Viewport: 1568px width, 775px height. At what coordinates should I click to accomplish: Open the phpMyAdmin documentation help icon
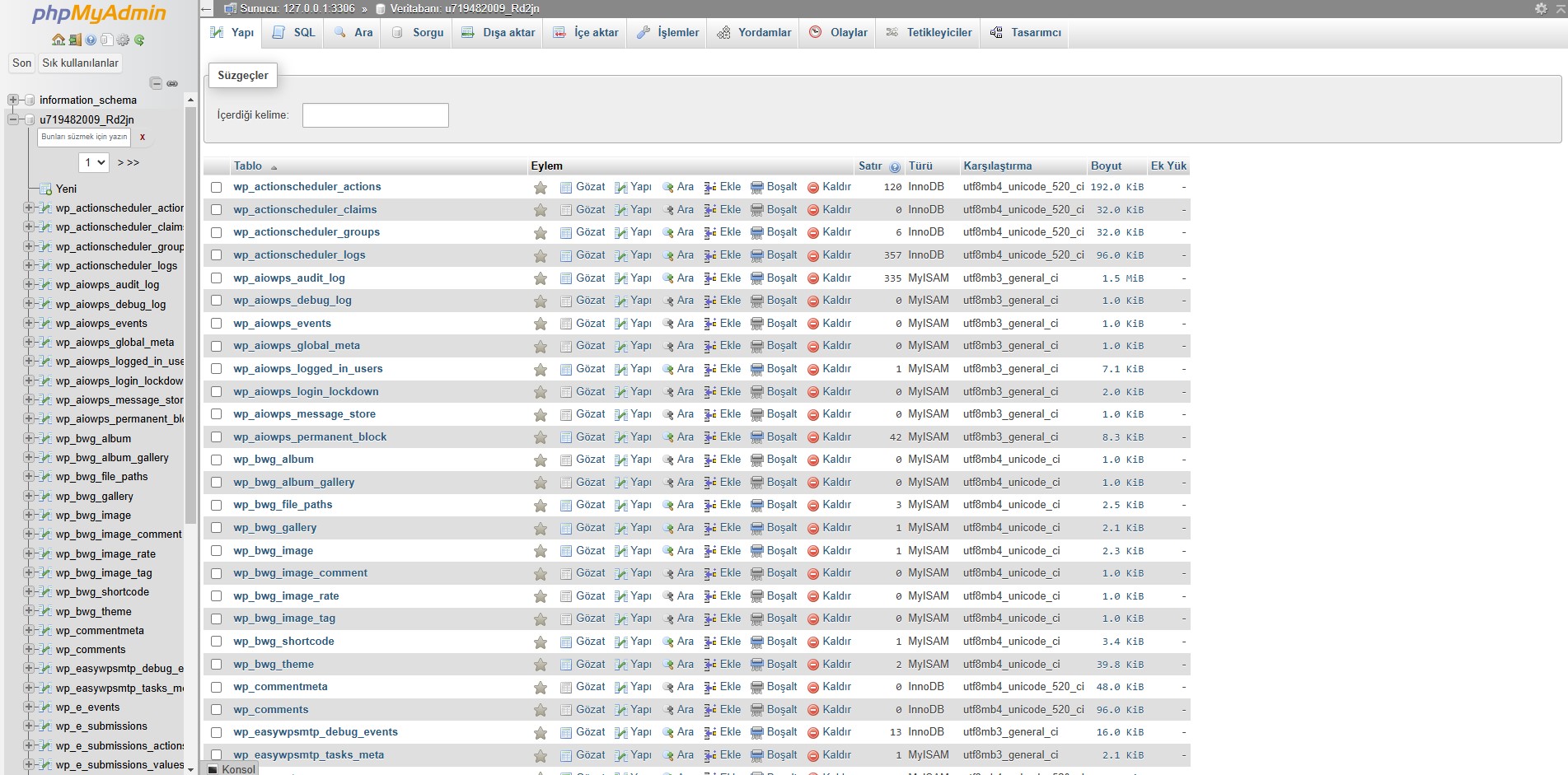[91, 40]
